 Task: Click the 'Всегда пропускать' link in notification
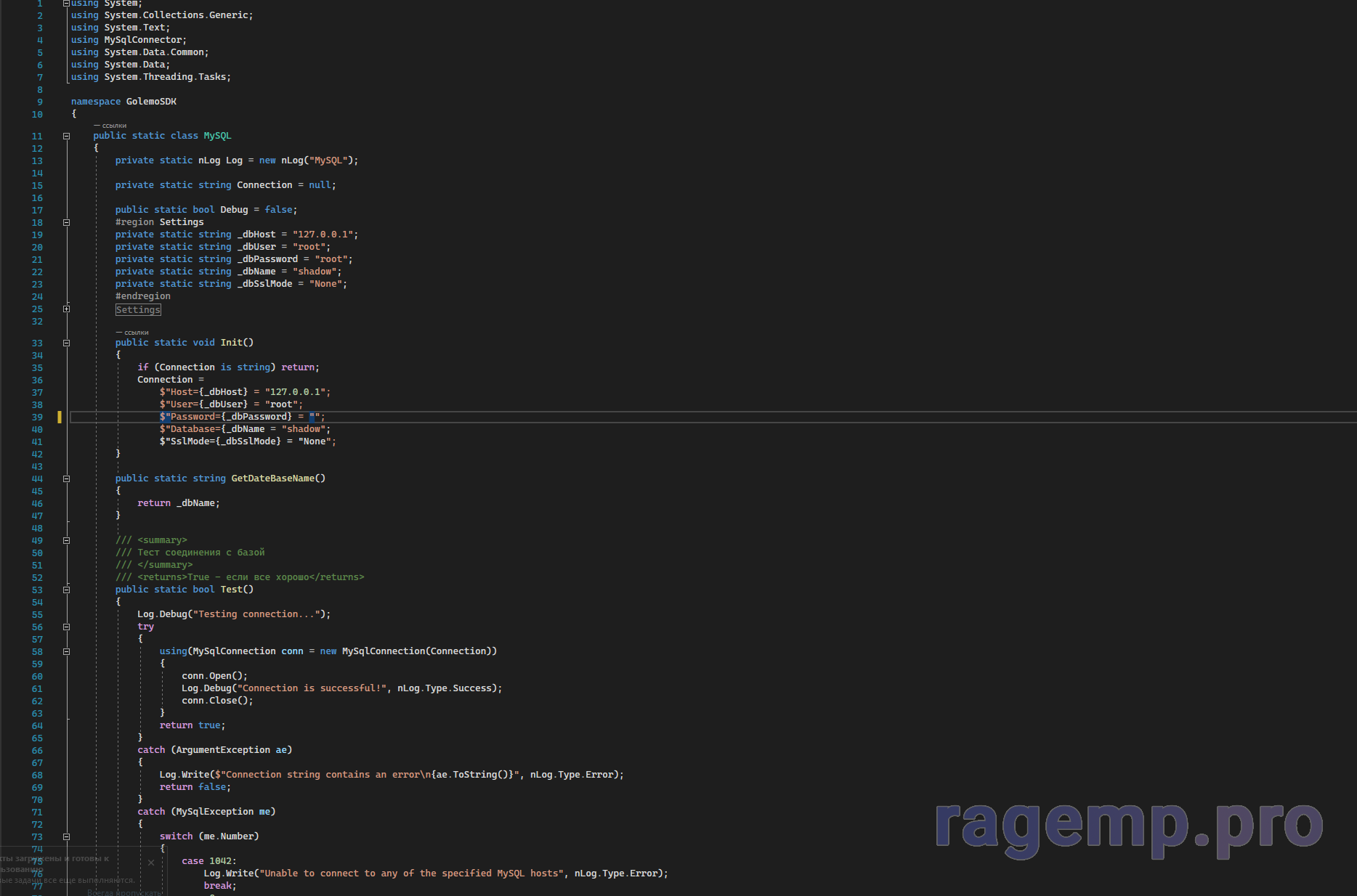pyautogui.click(x=123, y=892)
